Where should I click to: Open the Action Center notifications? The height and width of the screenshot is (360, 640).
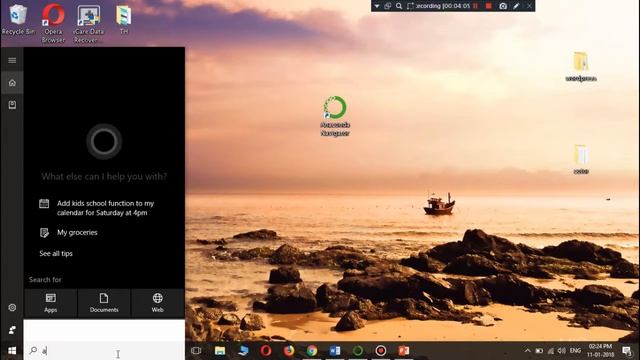[627, 351]
